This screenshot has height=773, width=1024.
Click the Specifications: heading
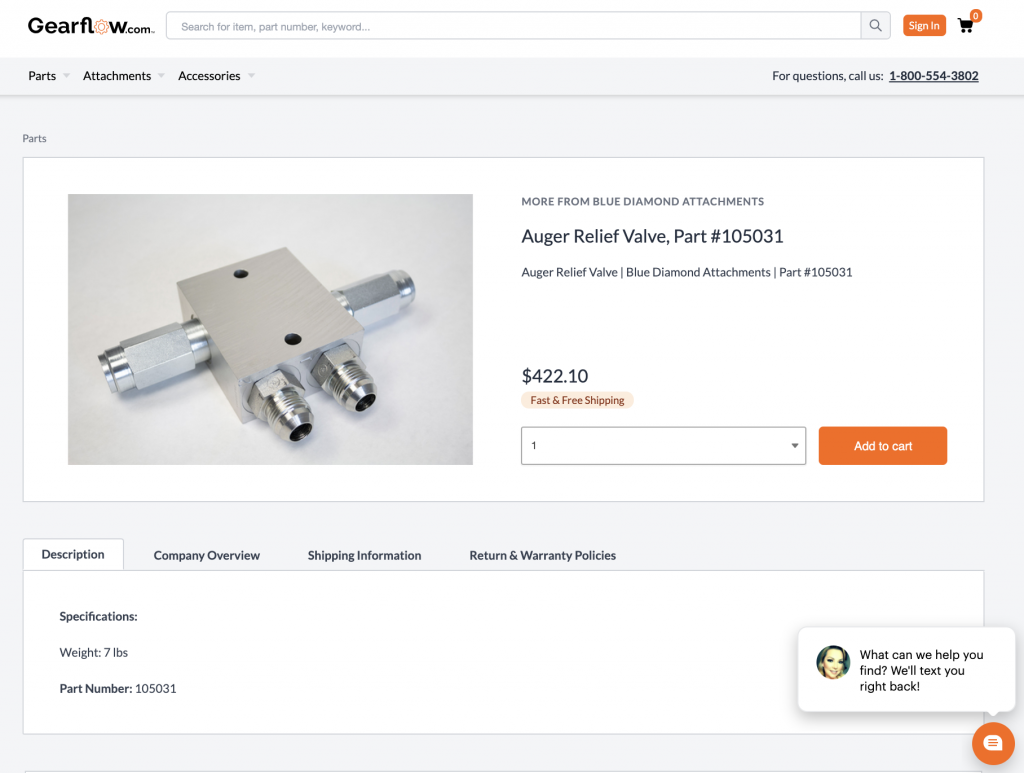pyautogui.click(x=98, y=616)
